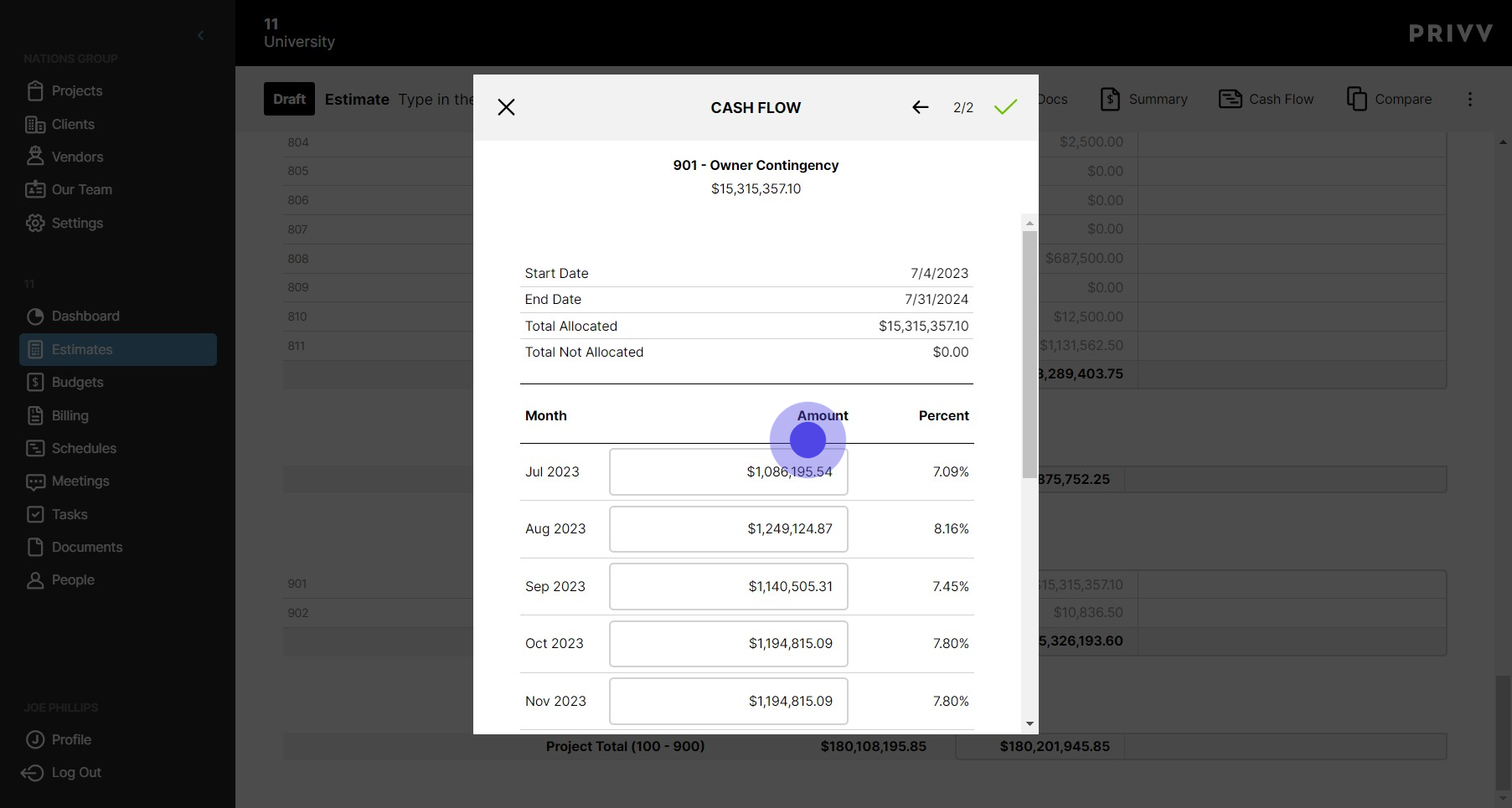Open Billing page
Screen dimensions: 1512x808
pos(70,415)
